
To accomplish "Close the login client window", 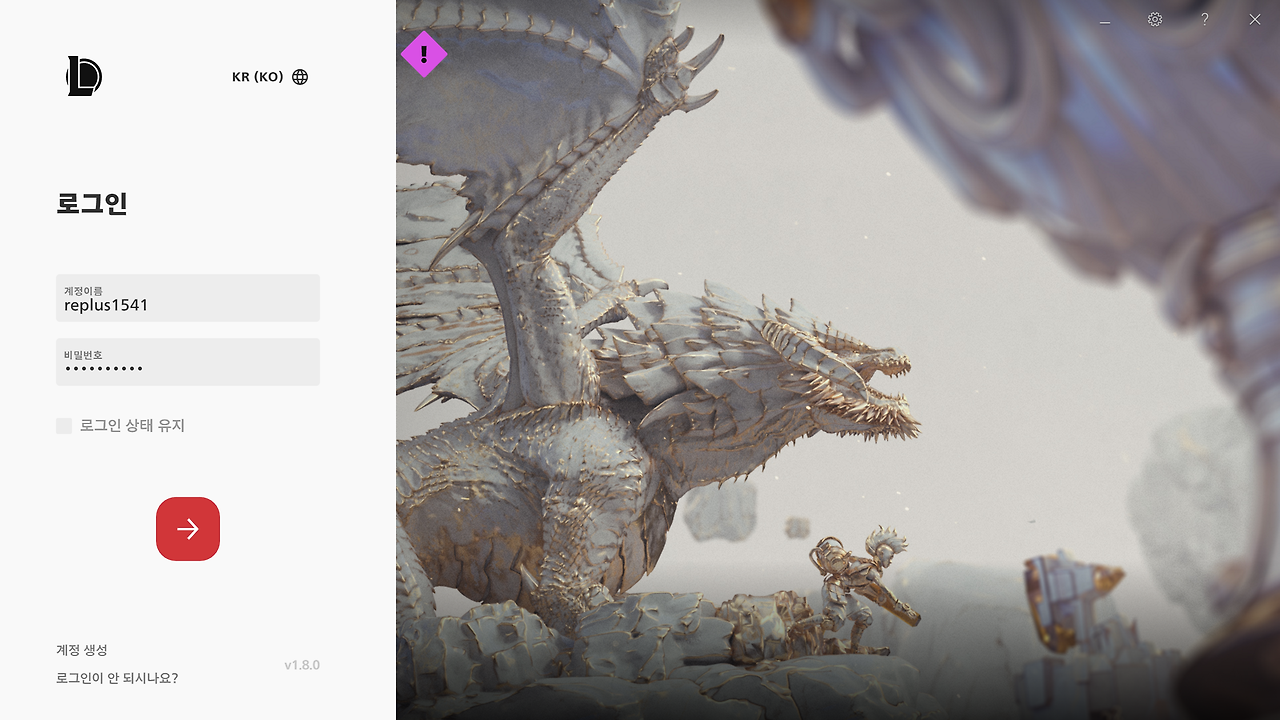I will click(1255, 20).
